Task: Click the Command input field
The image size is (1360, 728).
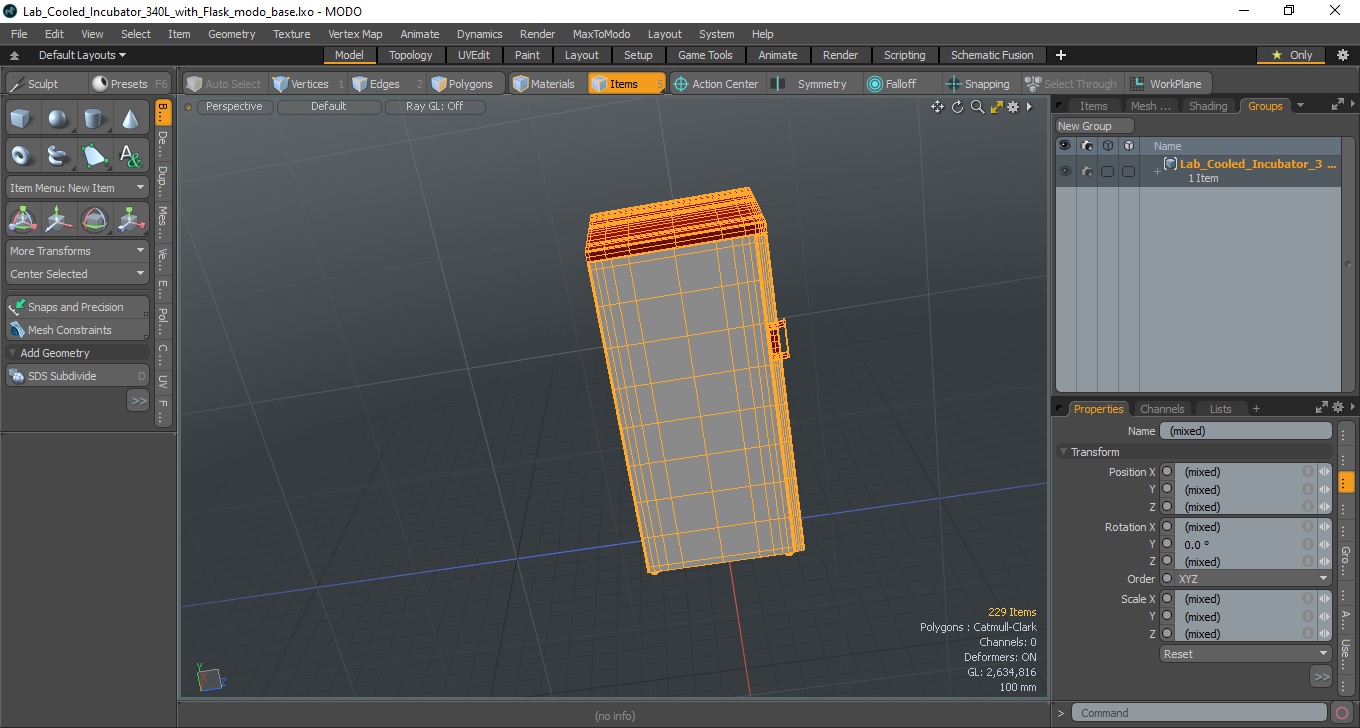Action: (1201, 713)
